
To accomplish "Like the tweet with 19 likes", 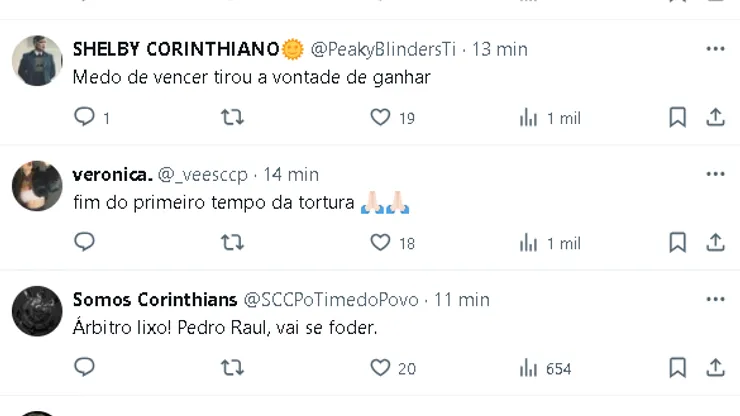I will [x=380, y=118].
